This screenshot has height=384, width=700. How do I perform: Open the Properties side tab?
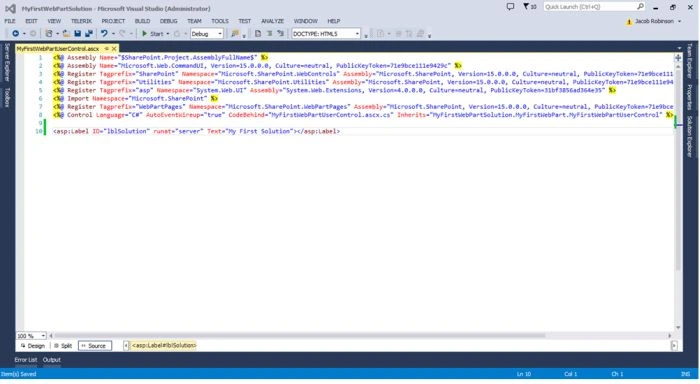coord(689,97)
